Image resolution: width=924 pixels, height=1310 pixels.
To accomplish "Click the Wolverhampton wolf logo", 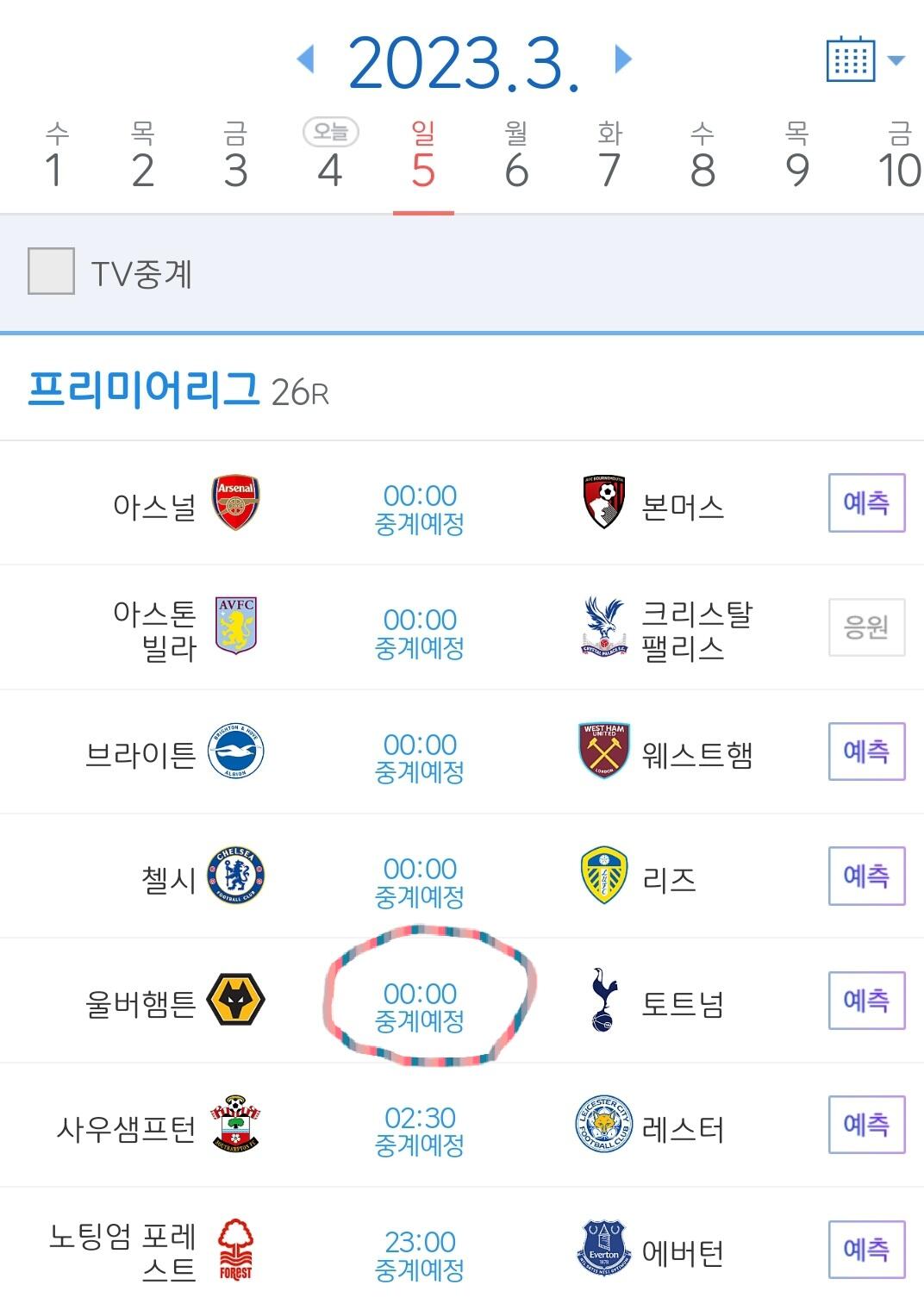I will pos(236,1001).
